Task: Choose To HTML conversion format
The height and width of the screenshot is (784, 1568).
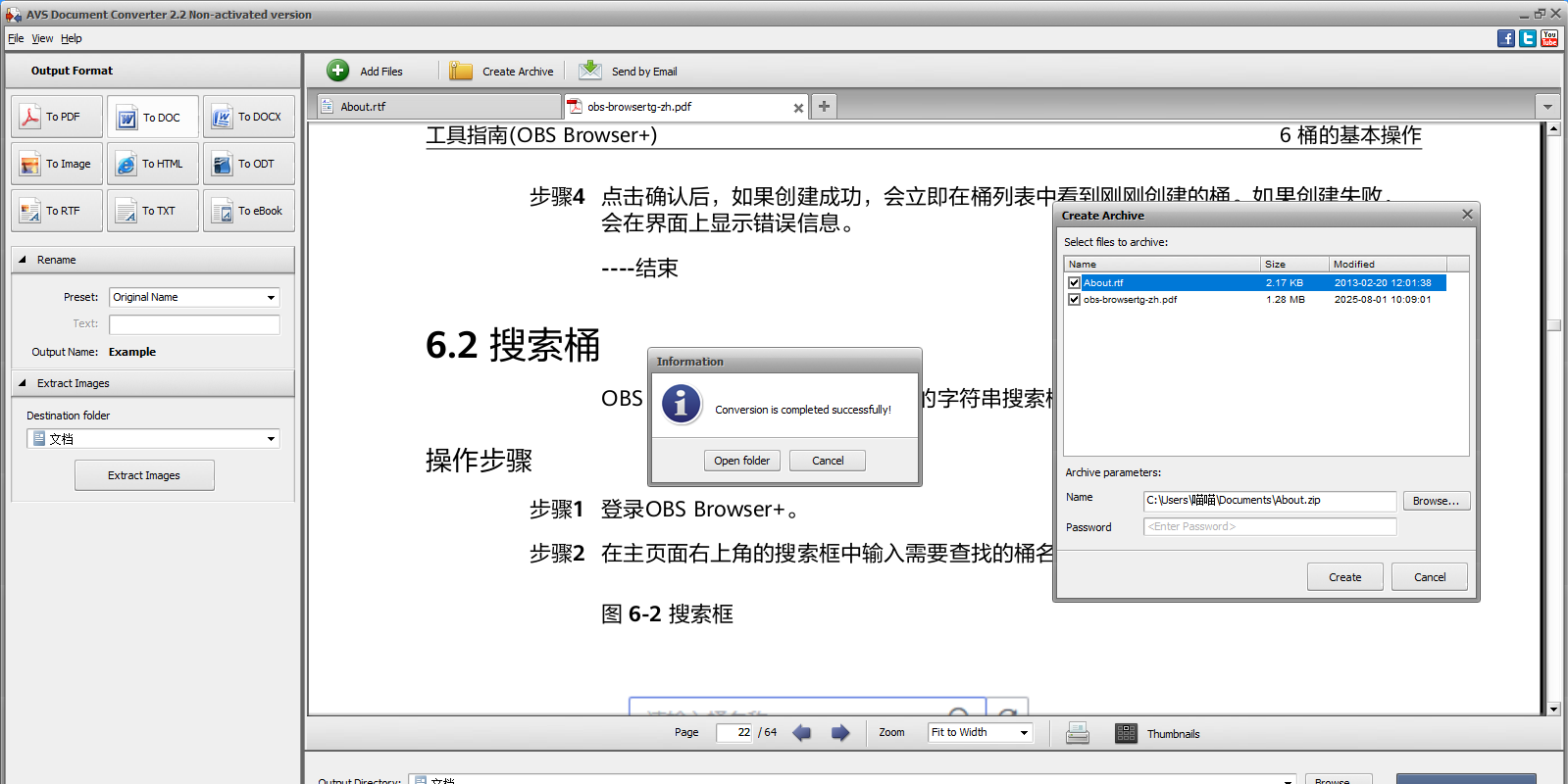Action: coord(153,164)
